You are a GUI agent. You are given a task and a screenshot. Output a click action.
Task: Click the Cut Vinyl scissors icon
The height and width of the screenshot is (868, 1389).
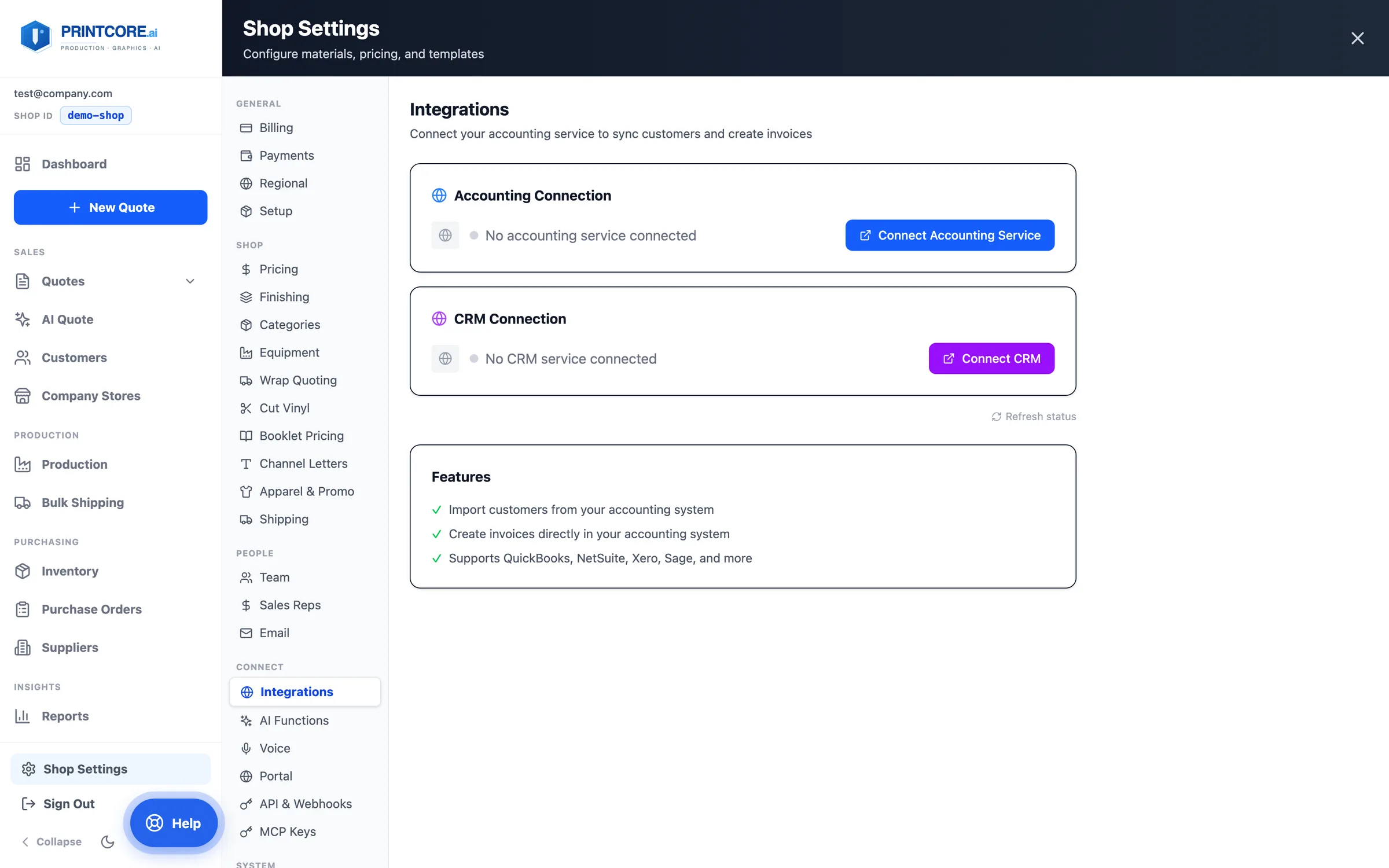click(x=246, y=409)
